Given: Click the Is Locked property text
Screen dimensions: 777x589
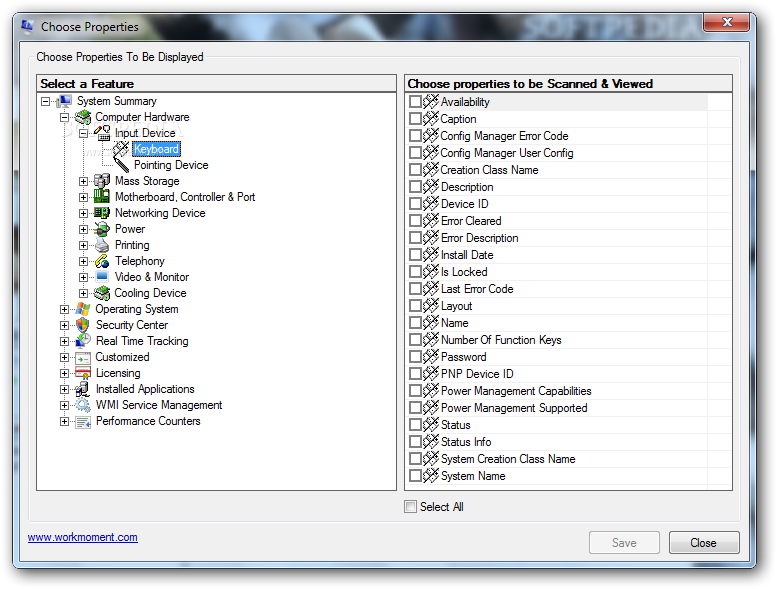Looking at the screenshot, I should click(464, 272).
